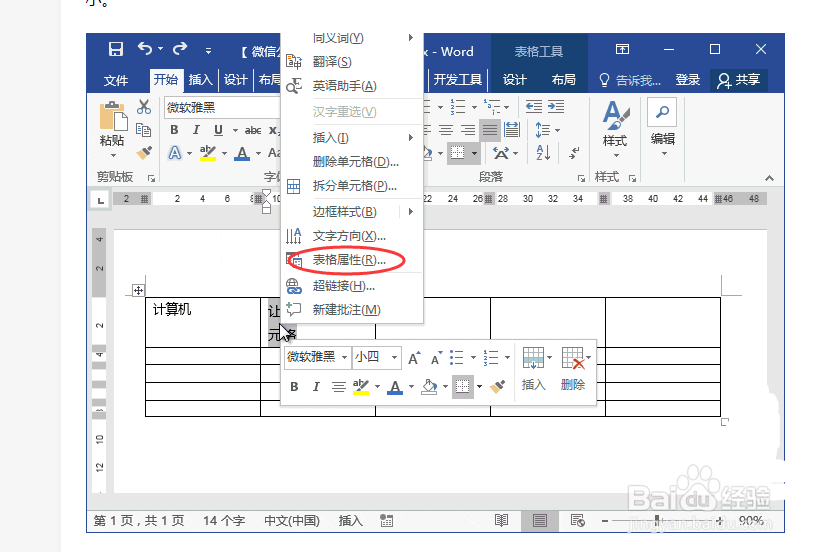This screenshot has width=818, height=552.
Task: Choose Translate (翻译) in context menu
Action: coord(353,62)
